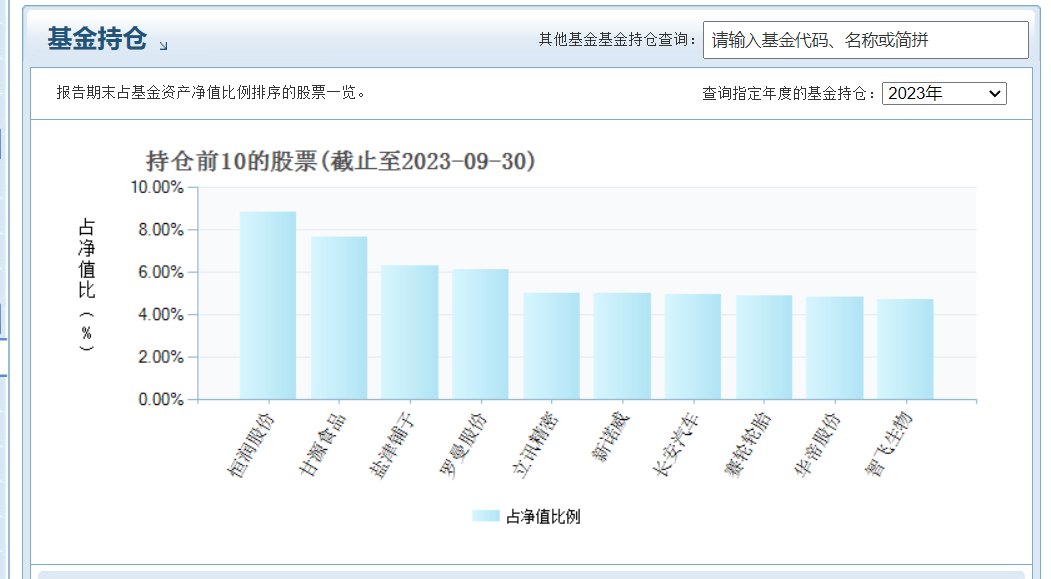Pick the 罗曼股份 bar
Image resolution: width=1051 pixels, height=579 pixels.
coord(480,334)
